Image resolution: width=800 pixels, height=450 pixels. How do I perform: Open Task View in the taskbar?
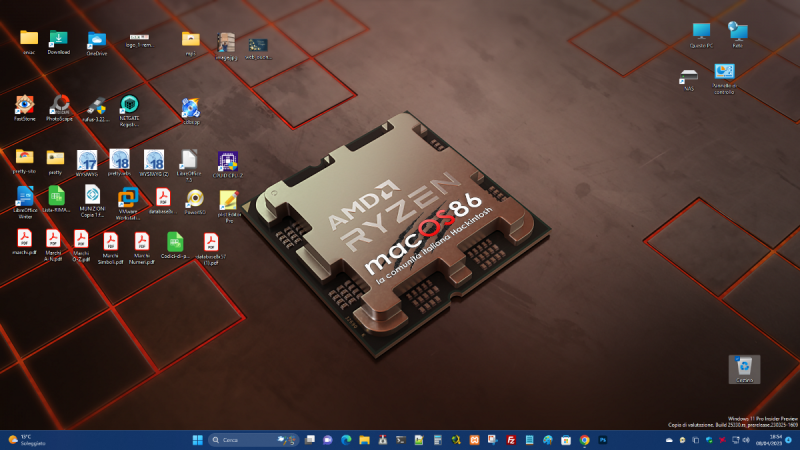tap(310, 440)
